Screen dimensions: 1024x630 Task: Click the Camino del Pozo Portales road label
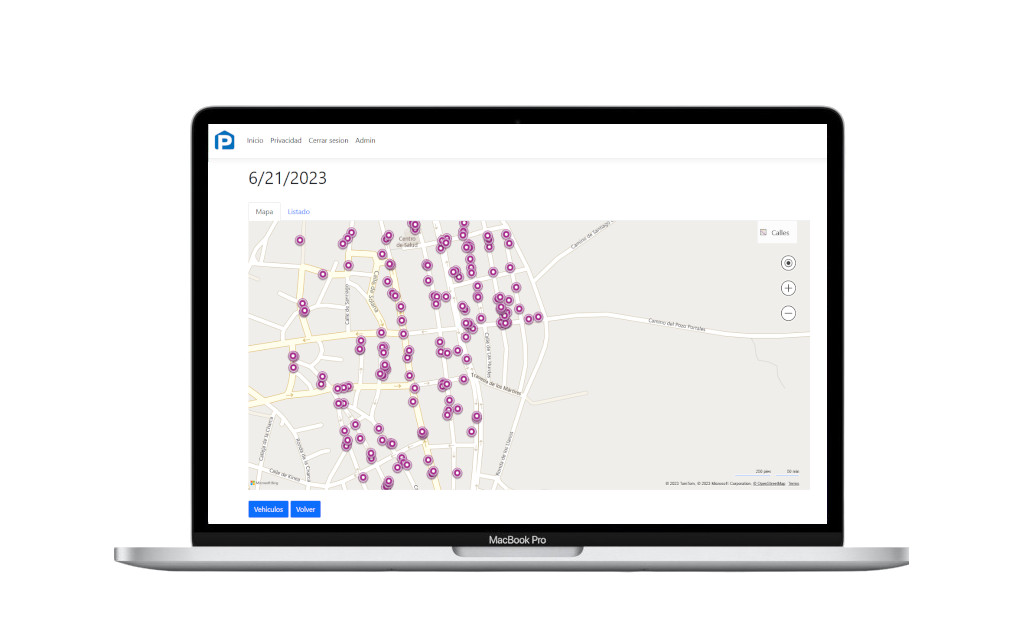[x=677, y=324]
